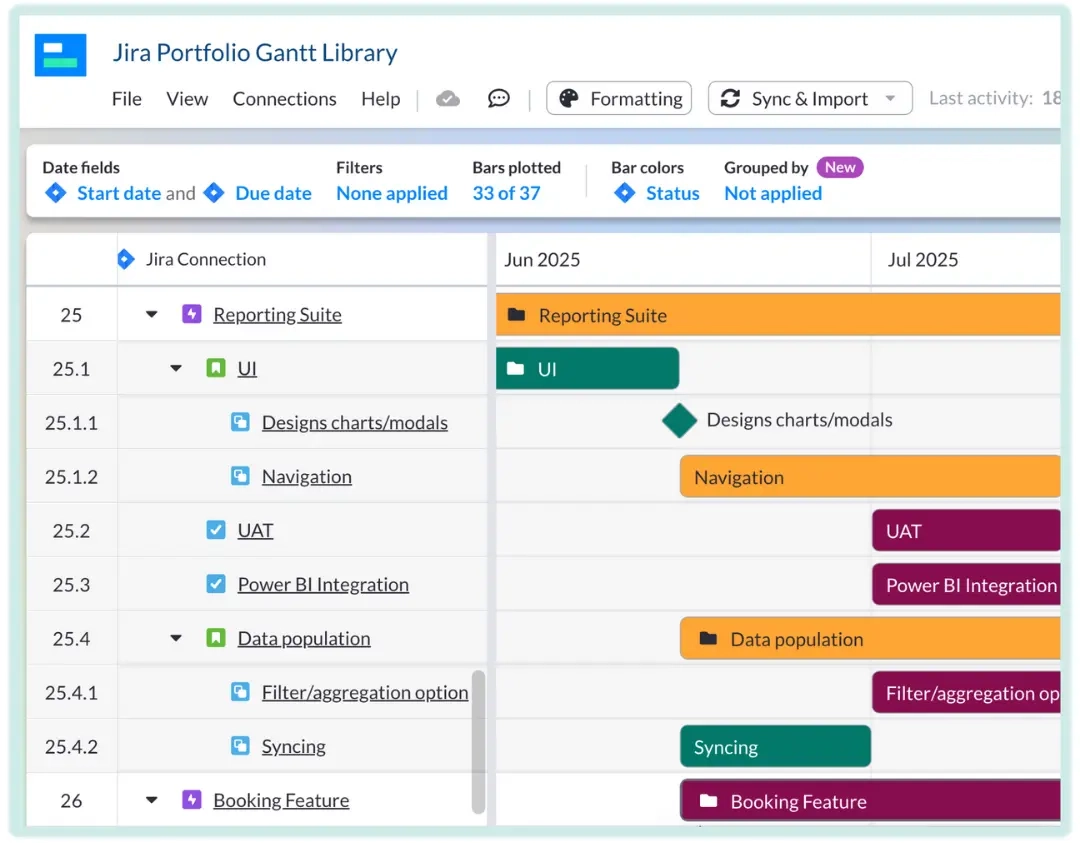Click the purple epic icon beside Reporting Suite
The image size is (1080, 843).
pyautogui.click(x=191, y=314)
